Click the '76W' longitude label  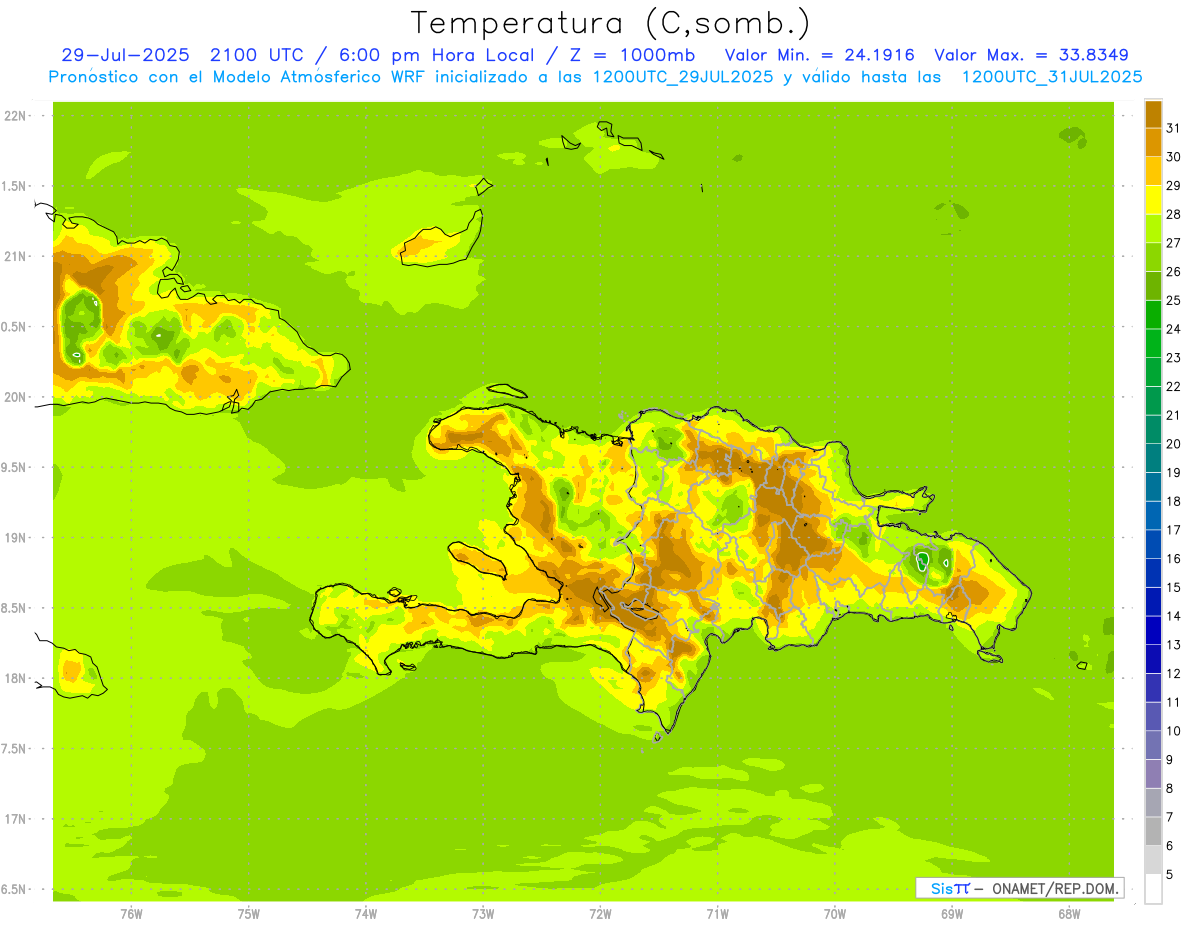(131, 913)
